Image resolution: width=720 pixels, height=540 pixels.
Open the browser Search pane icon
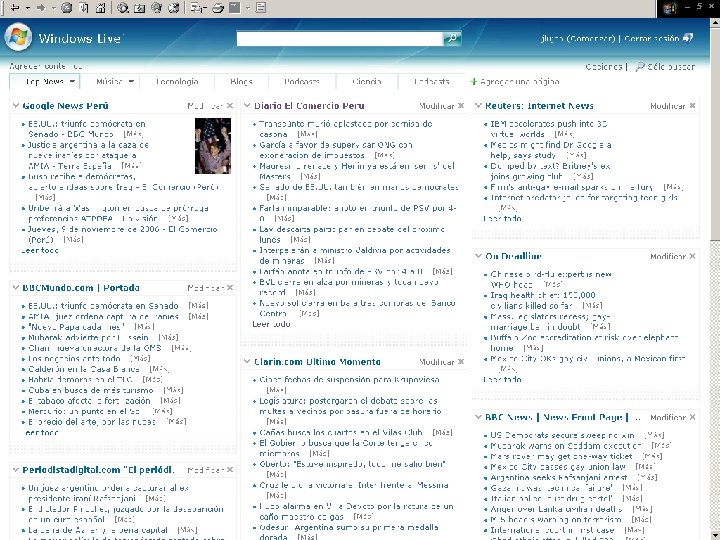[x=123, y=8]
